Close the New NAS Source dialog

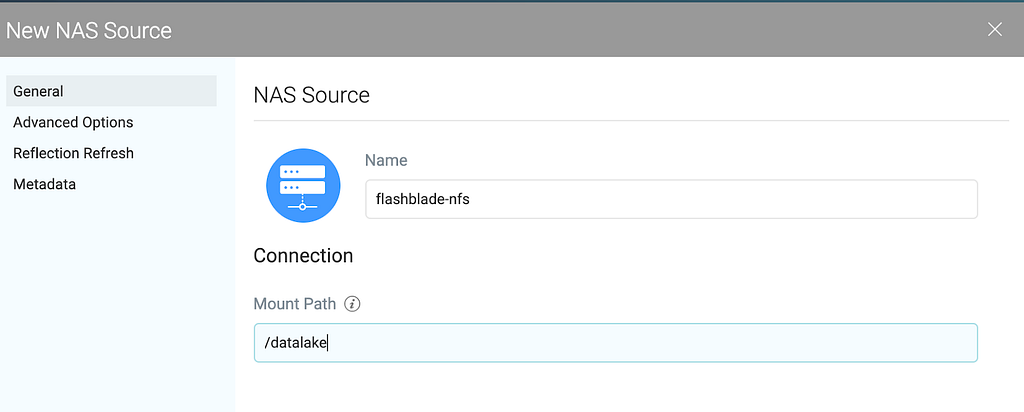point(995,29)
